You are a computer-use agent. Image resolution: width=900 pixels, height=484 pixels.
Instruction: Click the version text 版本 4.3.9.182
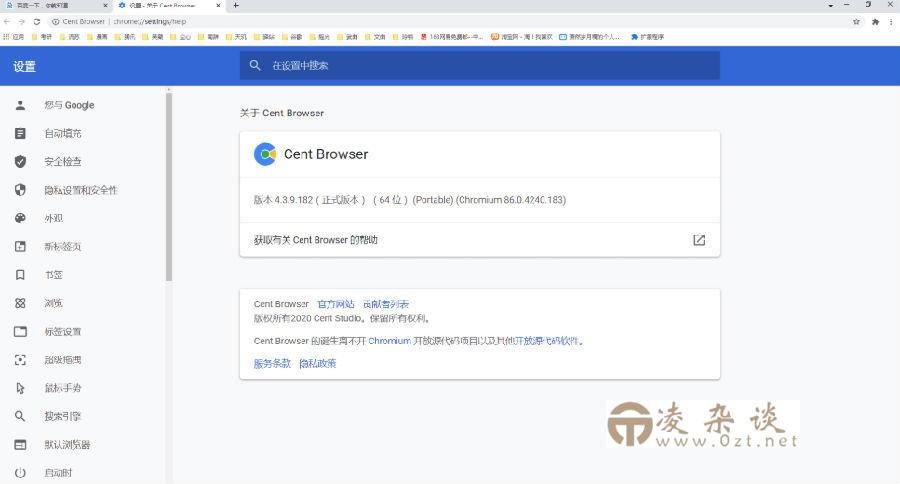click(x=284, y=200)
